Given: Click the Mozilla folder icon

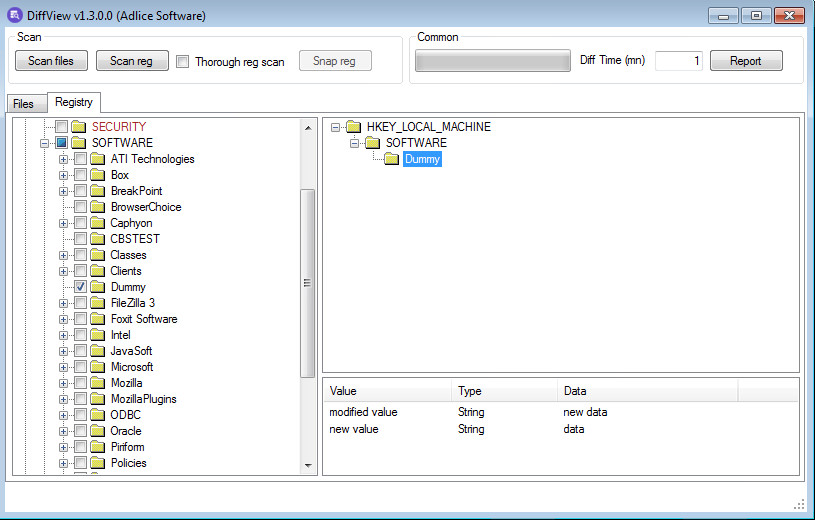Looking at the screenshot, I should (x=98, y=383).
